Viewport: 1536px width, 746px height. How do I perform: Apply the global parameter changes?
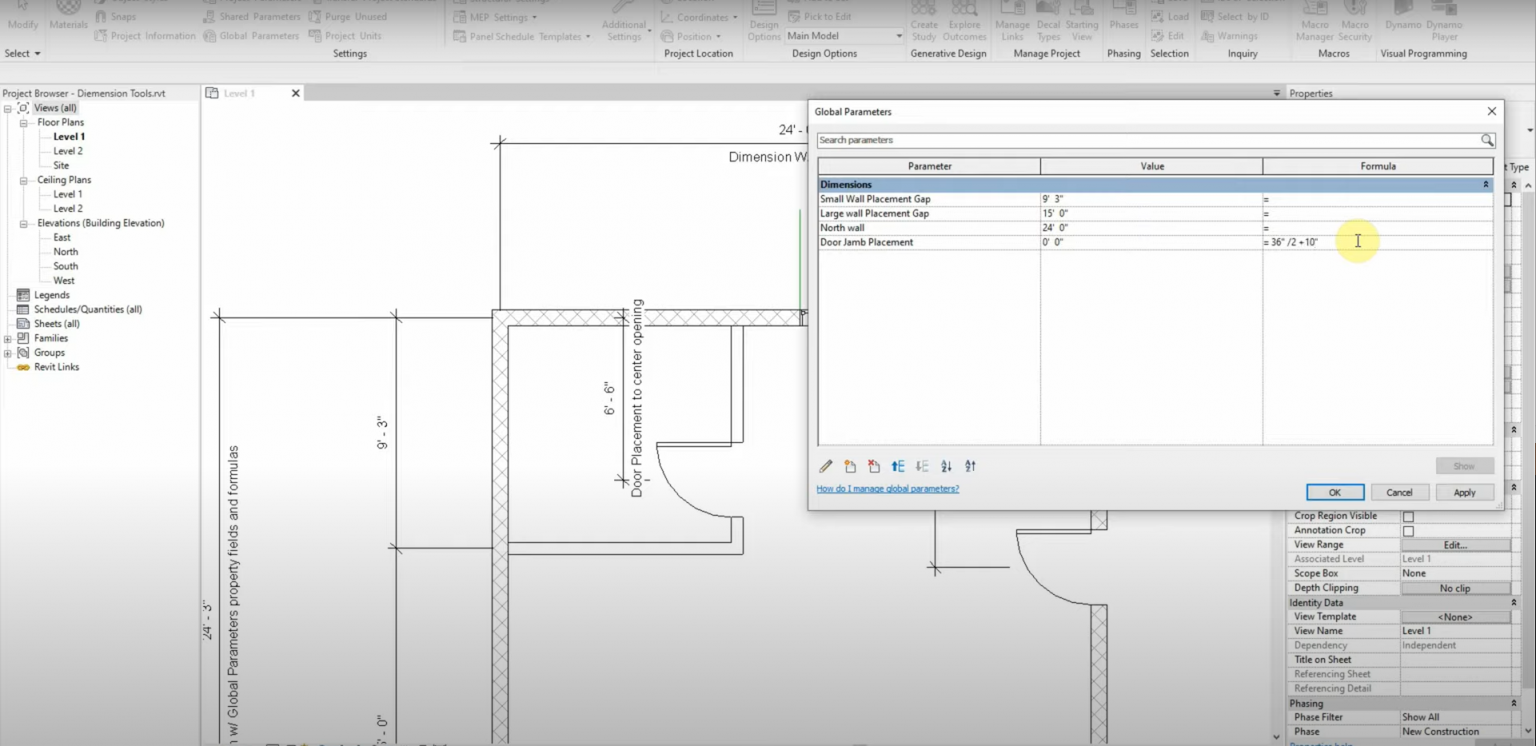(x=1464, y=492)
